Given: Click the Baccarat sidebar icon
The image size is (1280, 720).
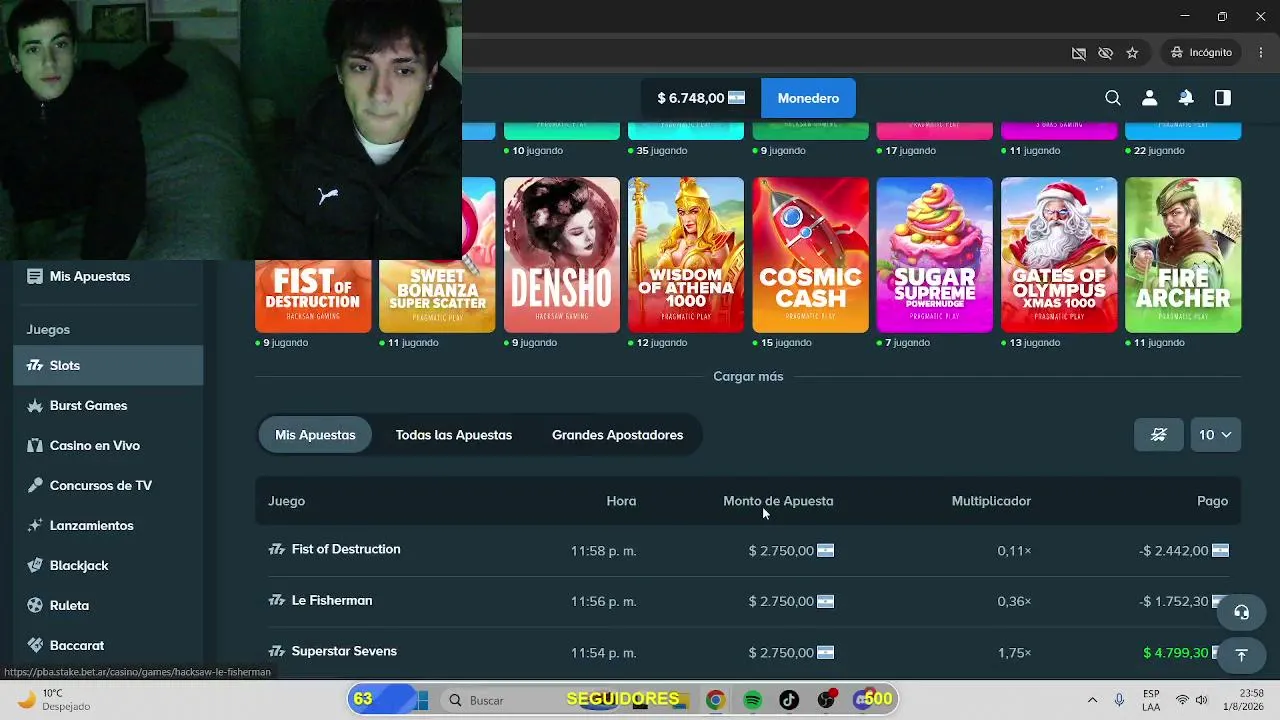Looking at the screenshot, I should click(x=35, y=645).
